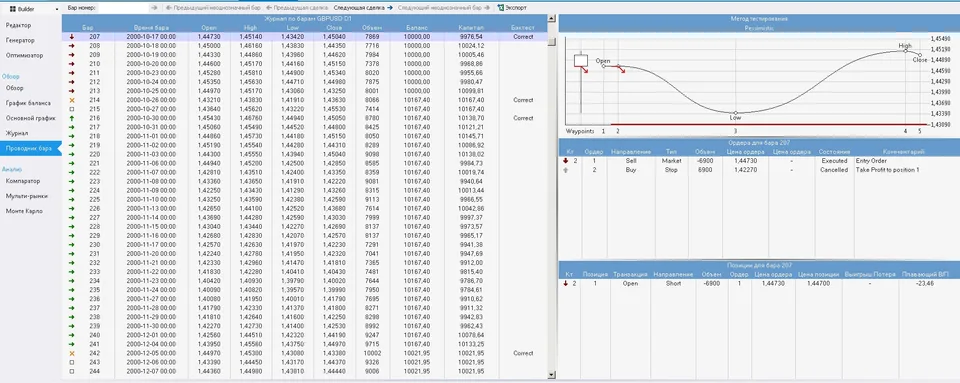Open Монте Карло in the sidebar
This screenshot has height=383, width=960.
[x=24, y=211]
